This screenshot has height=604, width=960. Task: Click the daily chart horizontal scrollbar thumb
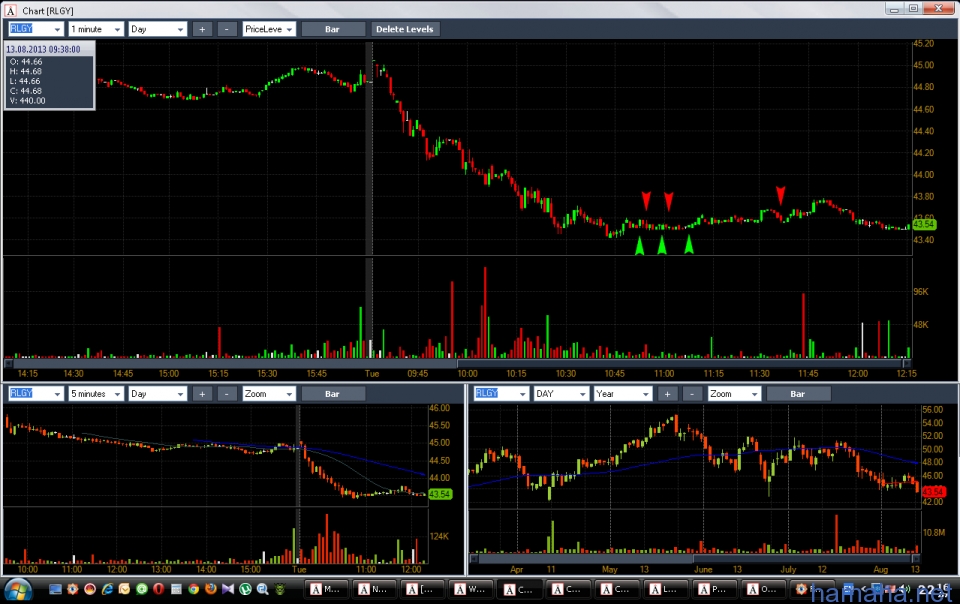pyautogui.click(x=804, y=558)
